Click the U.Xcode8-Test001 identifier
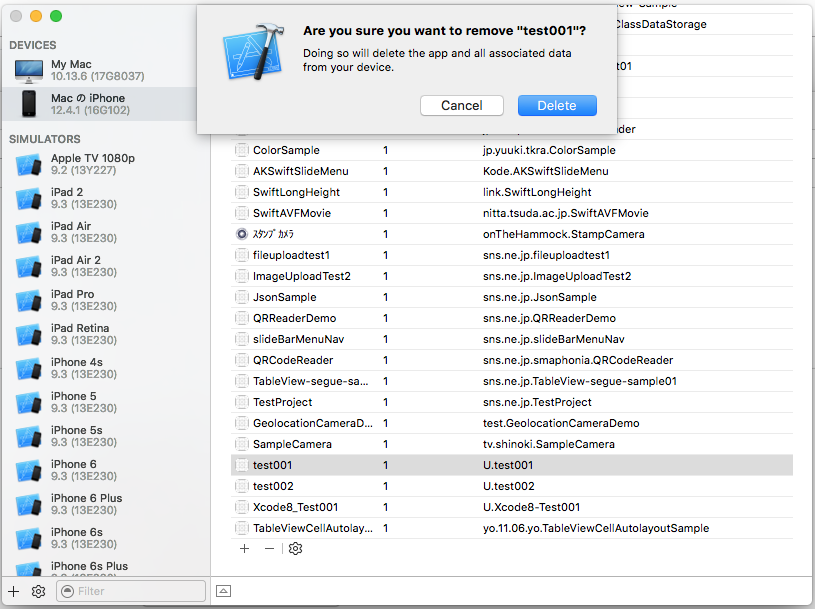The width and height of the screenshot is (815, 609). point(531,507)
